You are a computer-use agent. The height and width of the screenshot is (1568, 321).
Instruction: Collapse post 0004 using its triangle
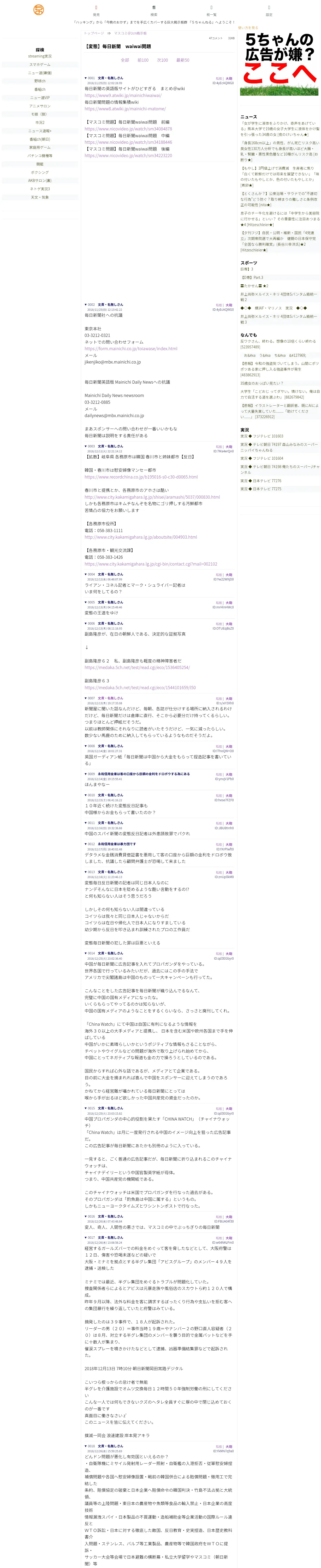pos(86,575)
